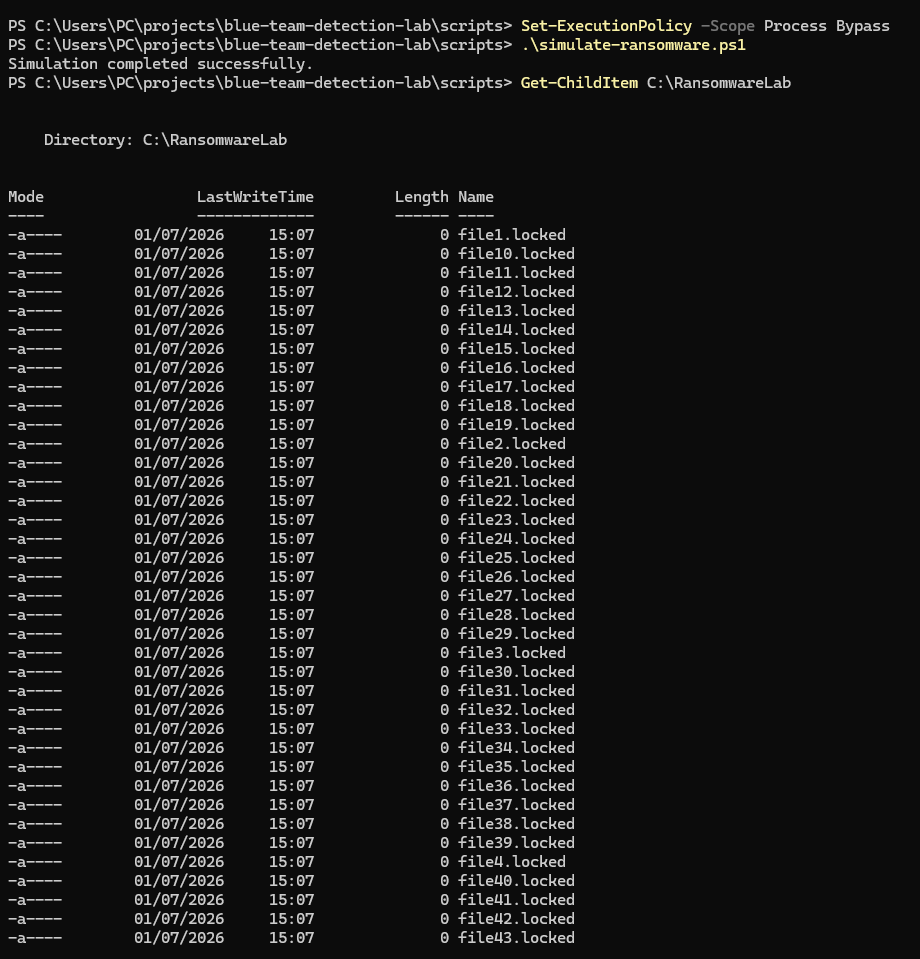Click the file25.locked entry
This screenshot has width=920, height=959.
516,558
